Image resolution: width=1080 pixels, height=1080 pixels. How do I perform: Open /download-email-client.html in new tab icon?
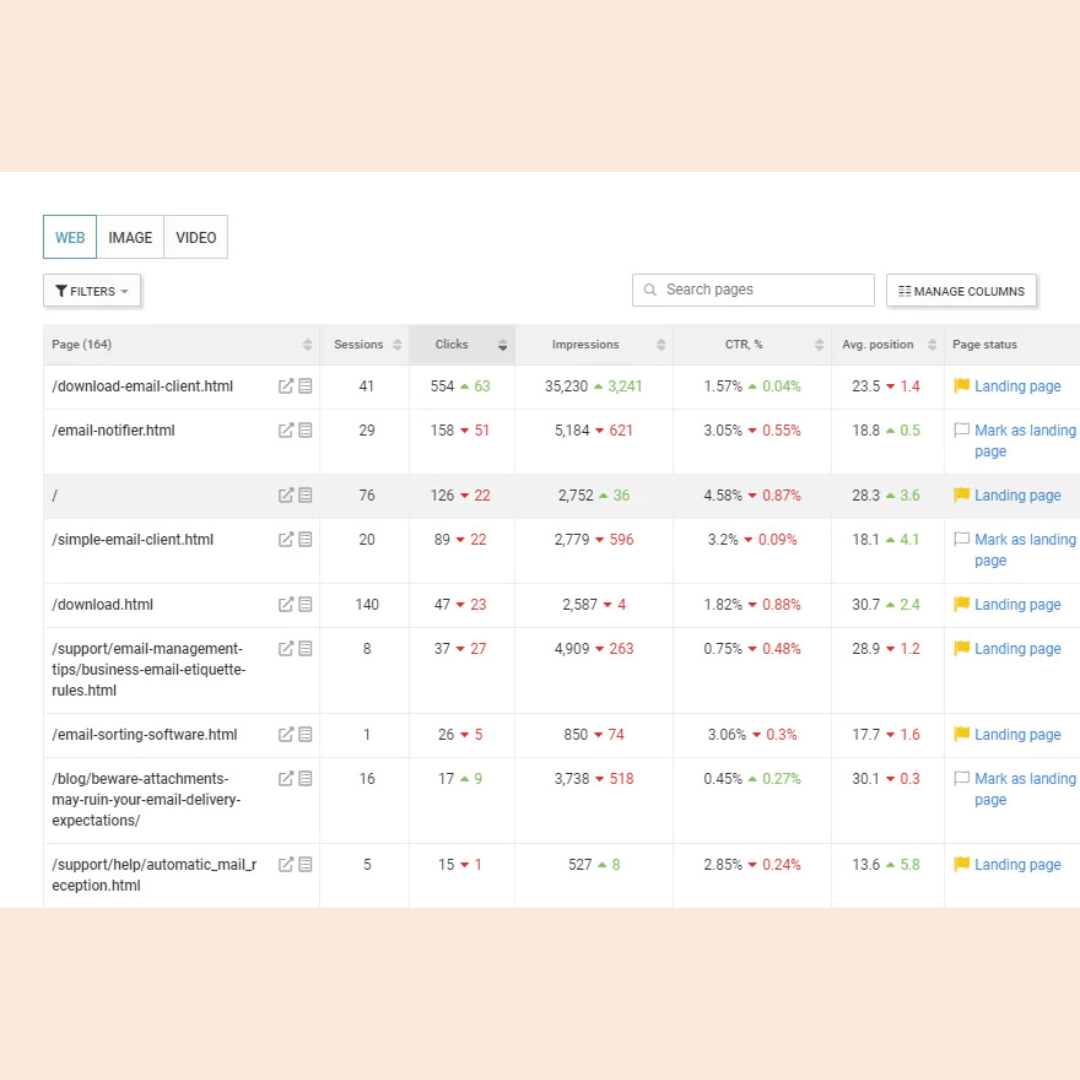click(x=286, y=386)
